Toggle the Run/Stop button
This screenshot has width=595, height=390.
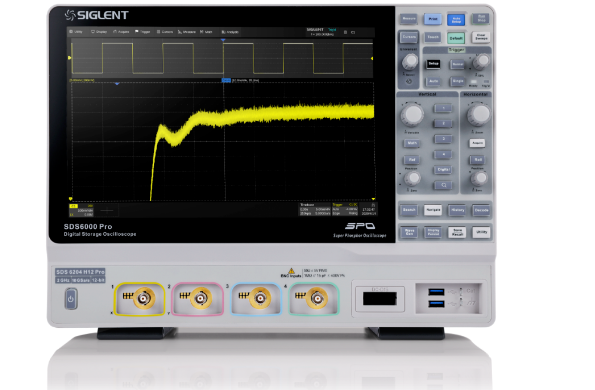(481, 19)
